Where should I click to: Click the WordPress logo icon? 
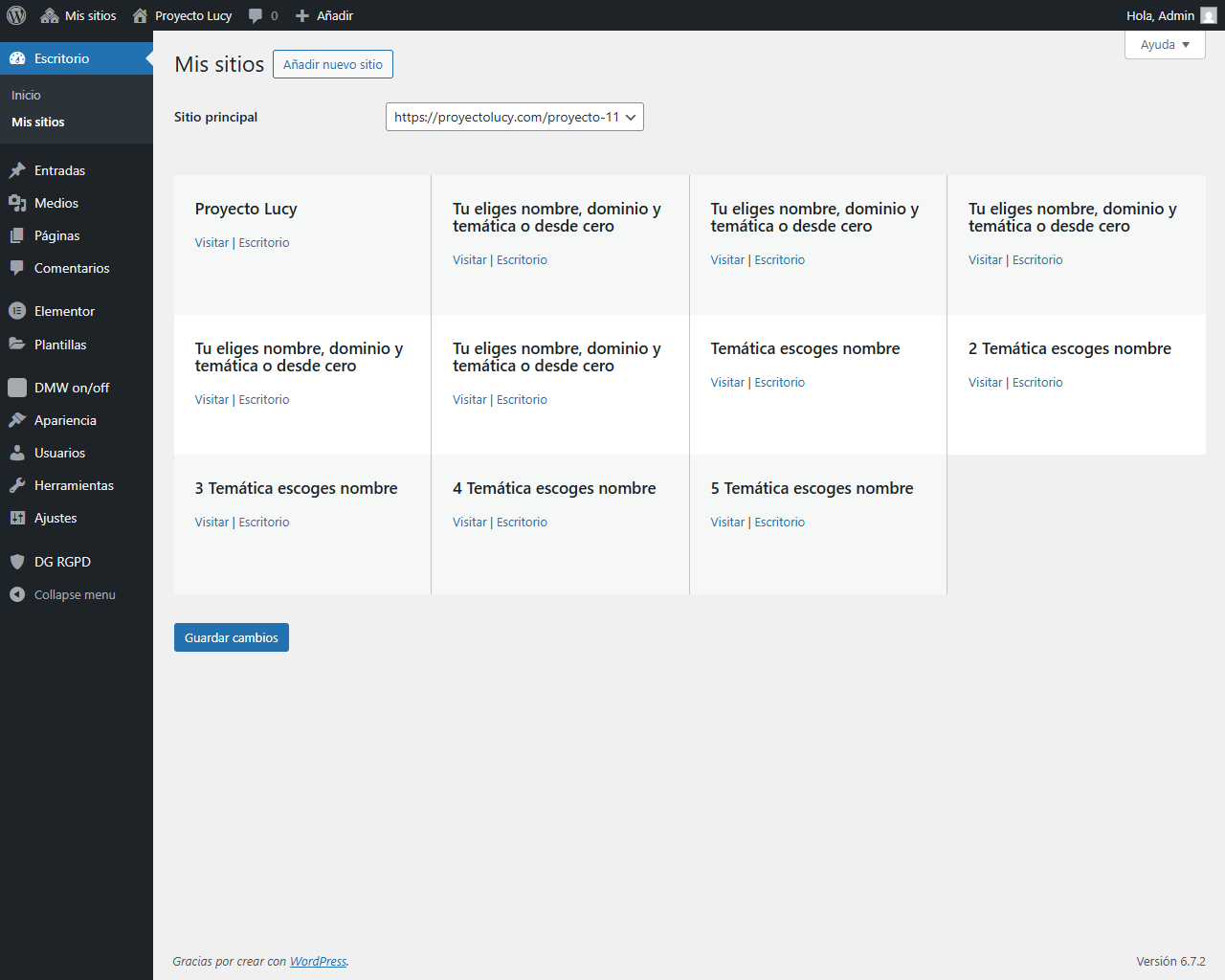[x=16, y=15]
